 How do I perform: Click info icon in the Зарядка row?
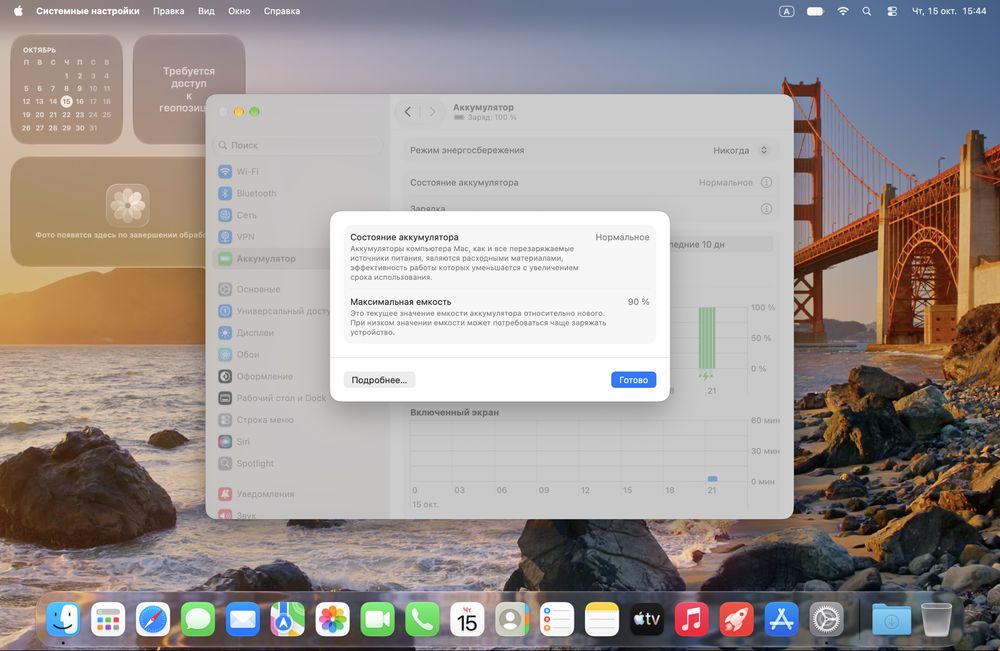(x=767, y=208)
